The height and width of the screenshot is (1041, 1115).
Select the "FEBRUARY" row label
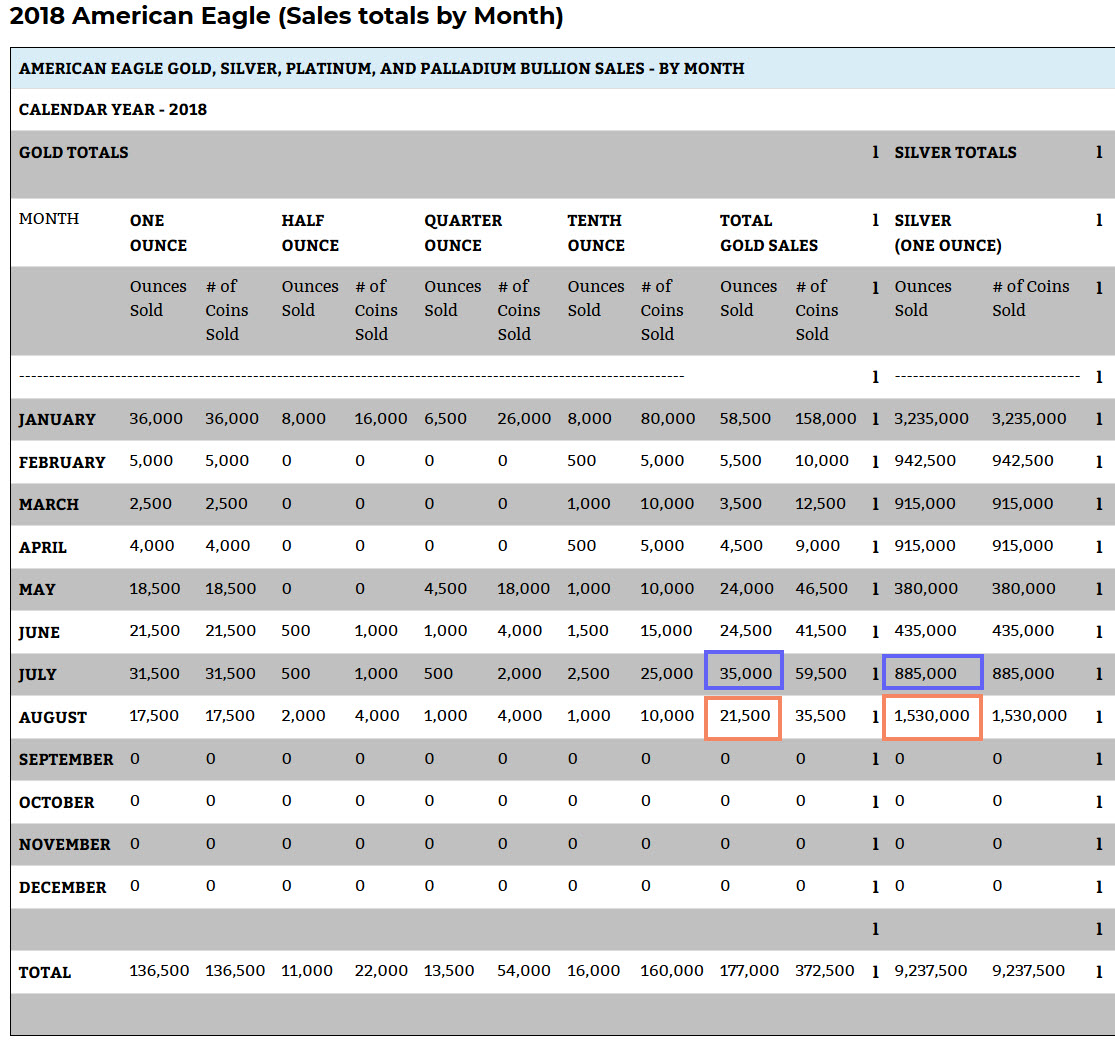tap(62, 462)
